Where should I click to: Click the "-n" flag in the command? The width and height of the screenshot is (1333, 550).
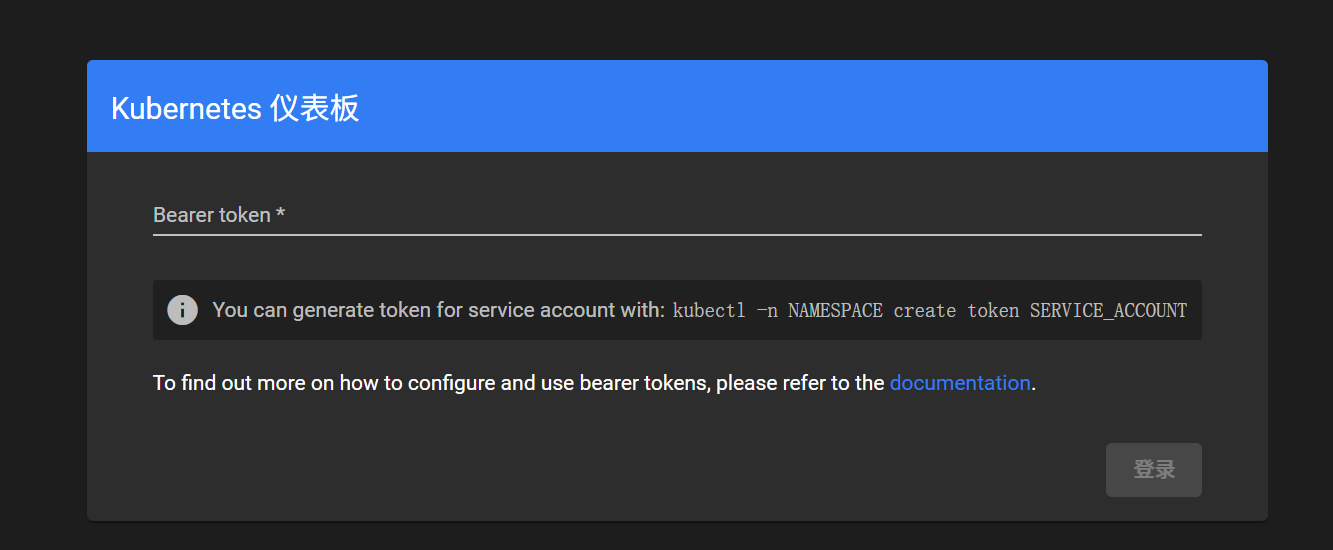767,310
